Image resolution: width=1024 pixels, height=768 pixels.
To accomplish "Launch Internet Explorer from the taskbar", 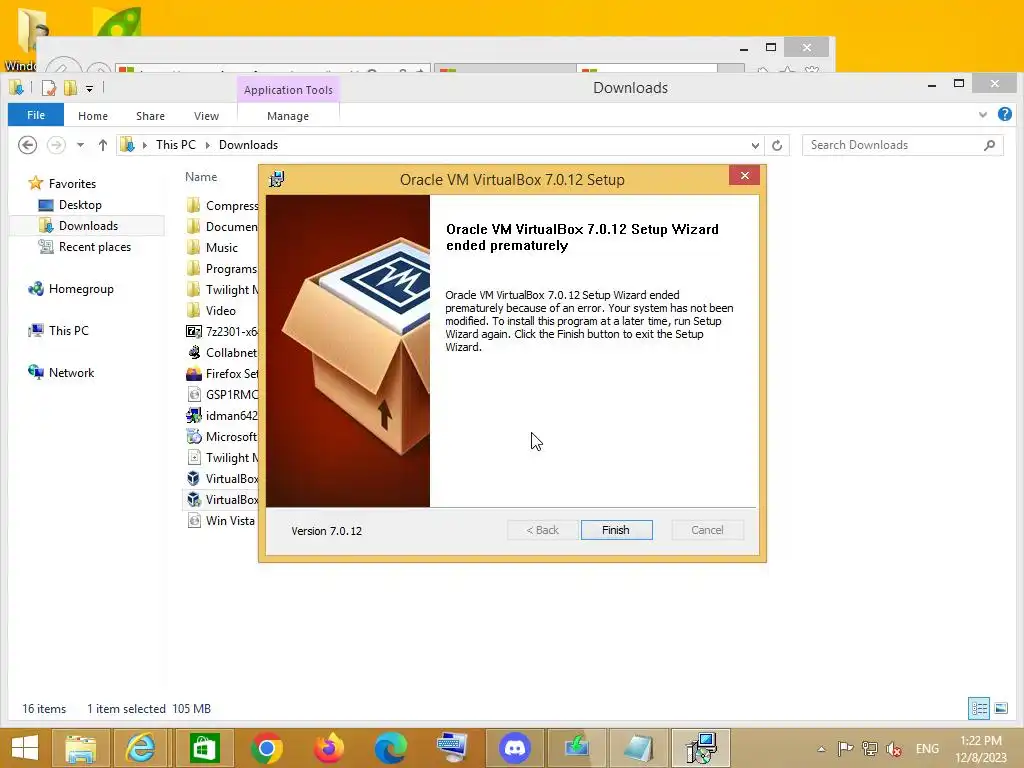I will point(142,748).
